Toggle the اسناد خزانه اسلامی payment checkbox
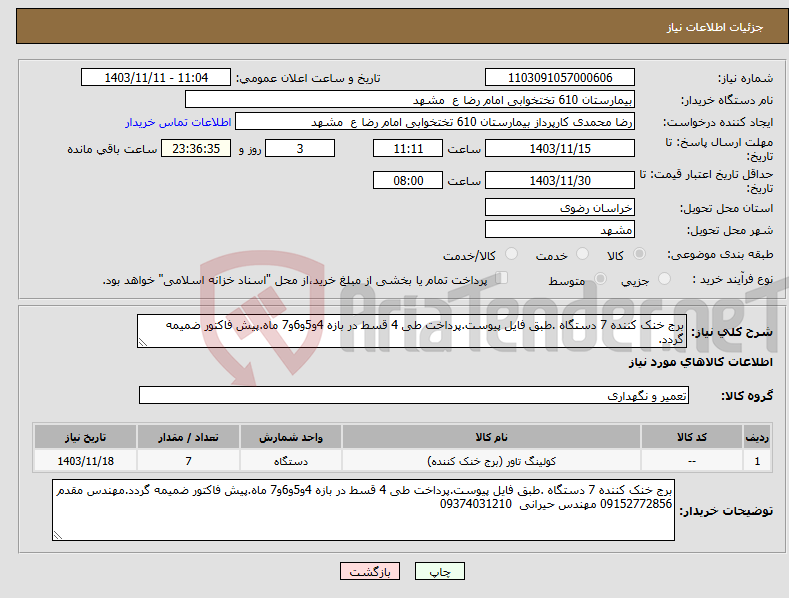The width and height of the screenshot is (789, 598). point(502,278)
